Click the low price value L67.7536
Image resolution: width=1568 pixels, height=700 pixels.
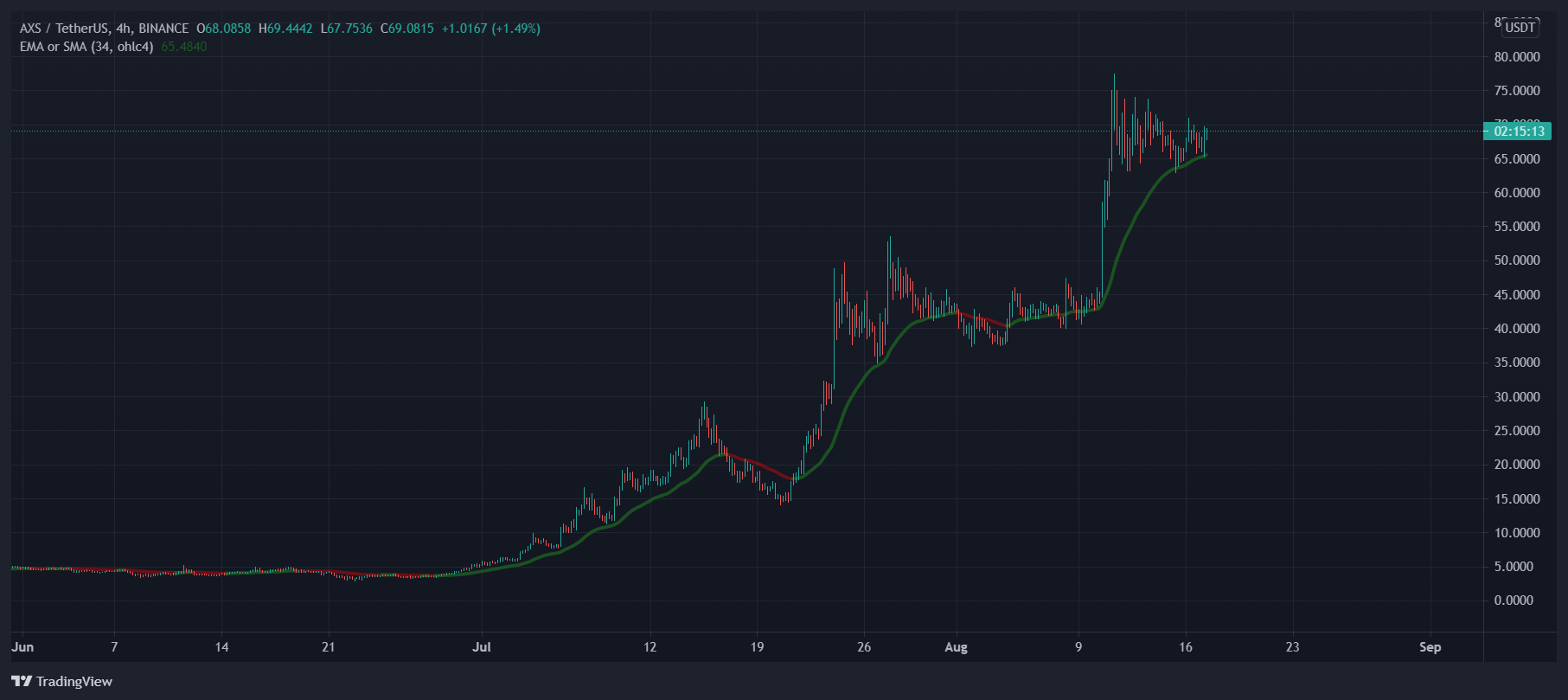346,29
